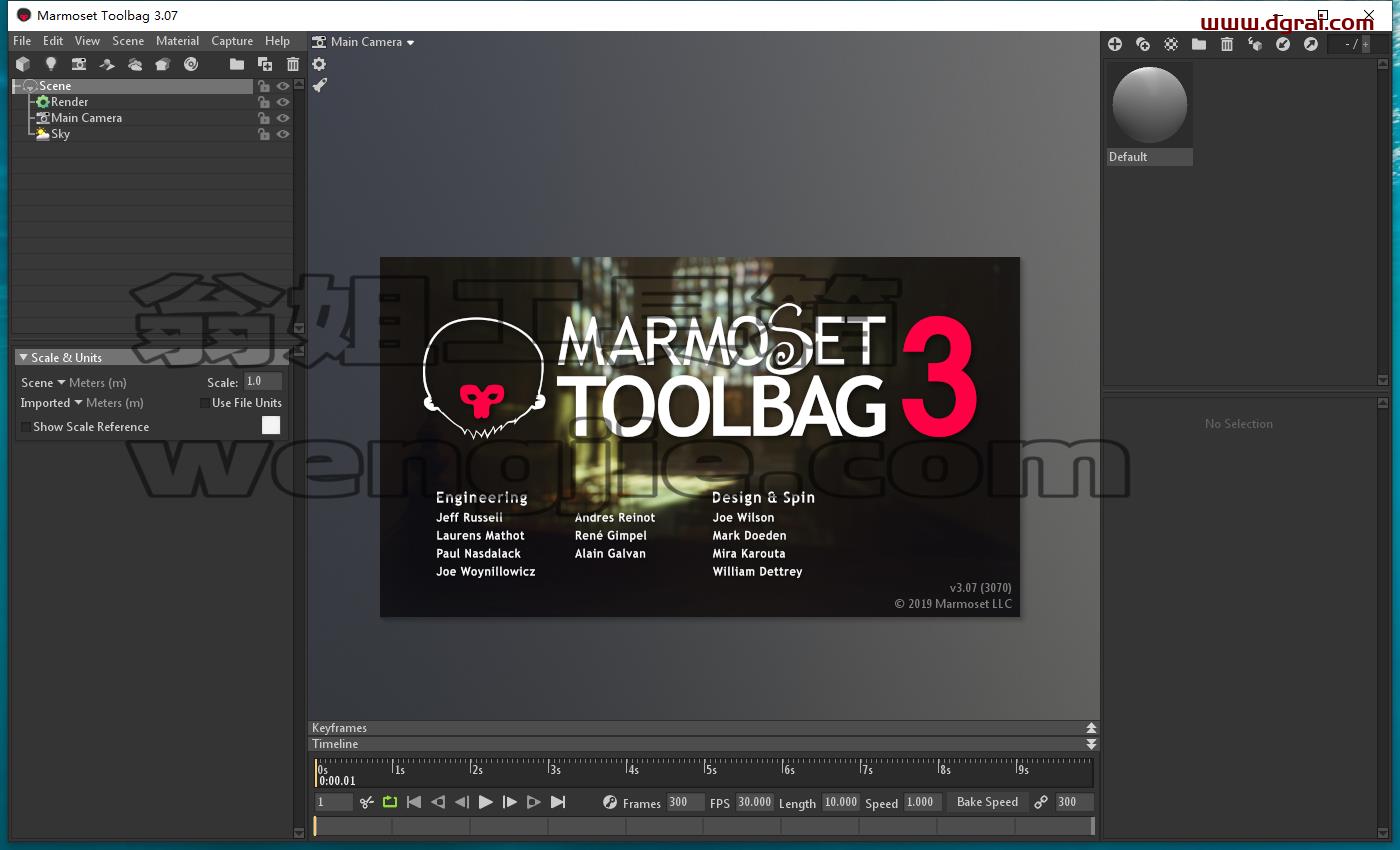Open the Help menu
Image resolution: width=1400 pixels, height=850 pixels.
[278, 41]
